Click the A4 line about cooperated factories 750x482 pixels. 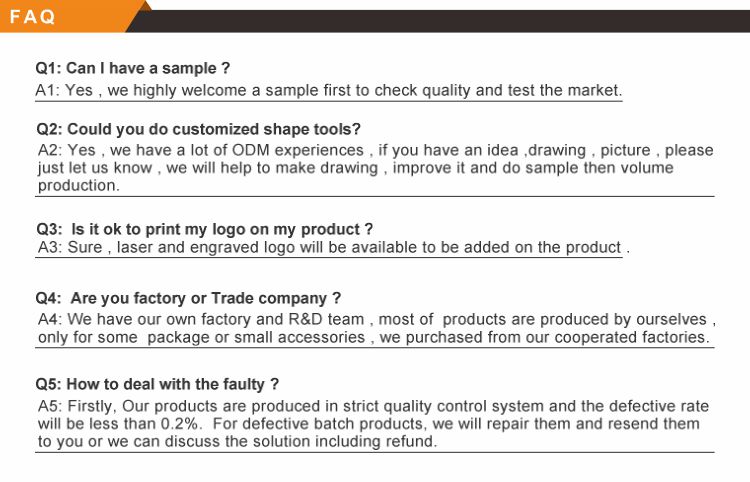[374, 338]
